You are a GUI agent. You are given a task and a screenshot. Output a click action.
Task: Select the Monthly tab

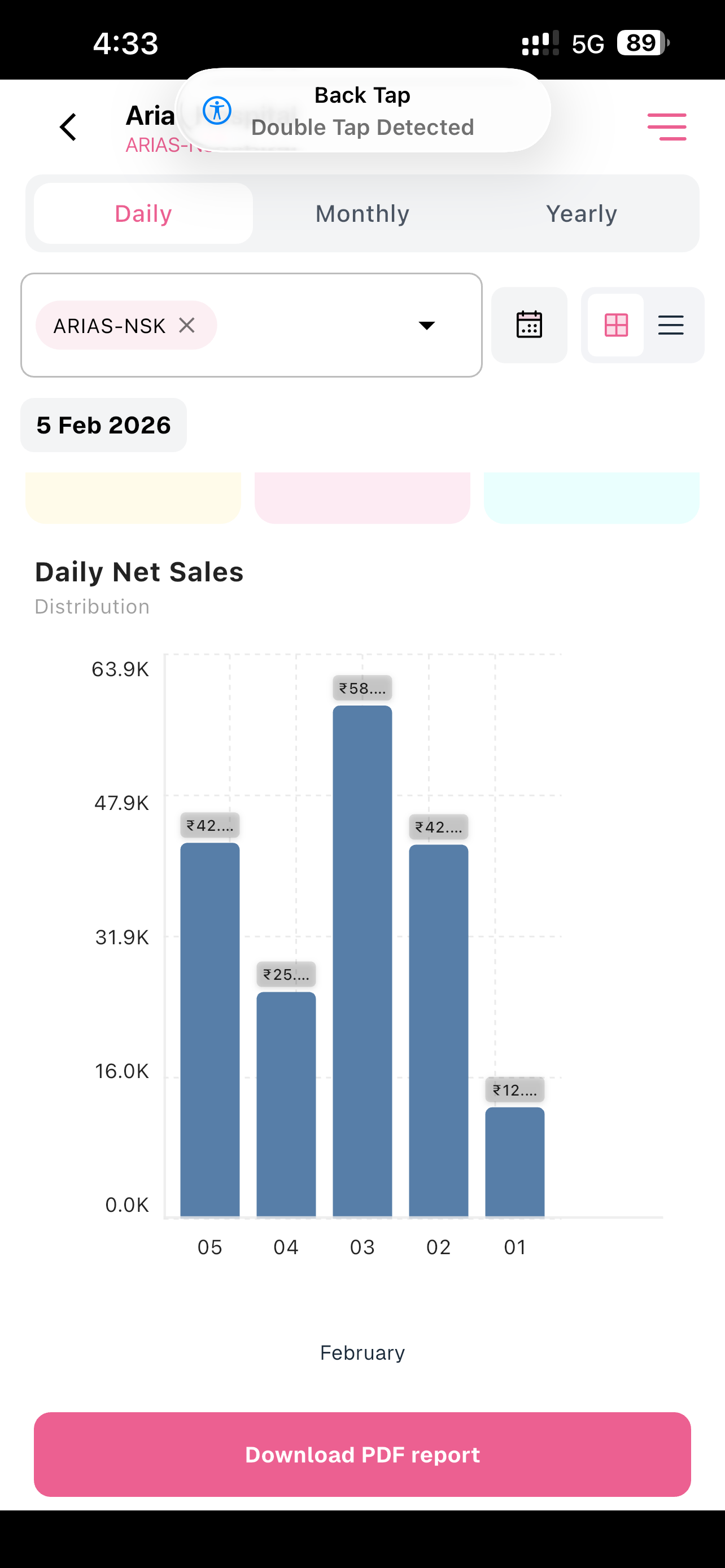(362, 214)
